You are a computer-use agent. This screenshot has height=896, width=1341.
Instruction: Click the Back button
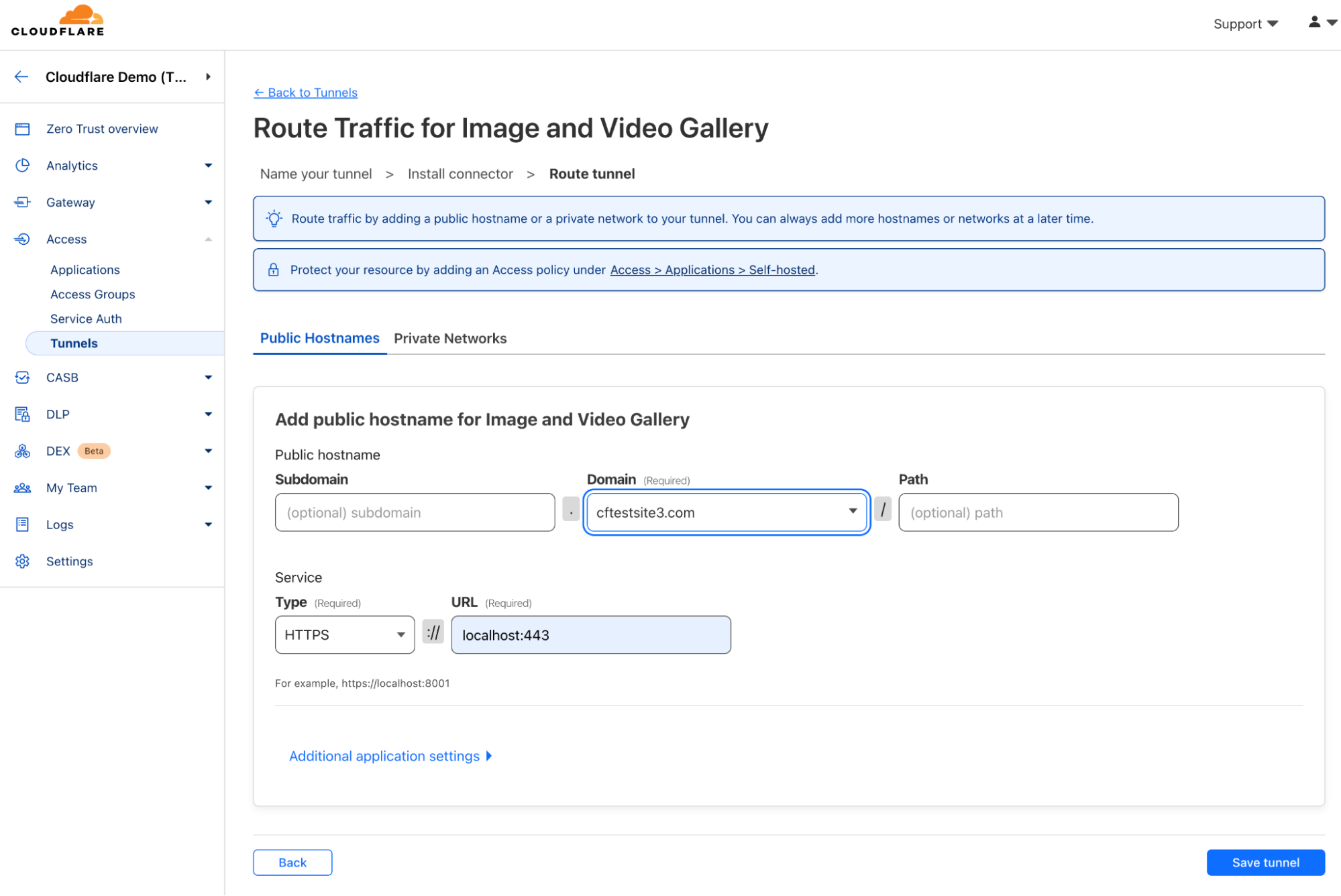pos(293,862)
